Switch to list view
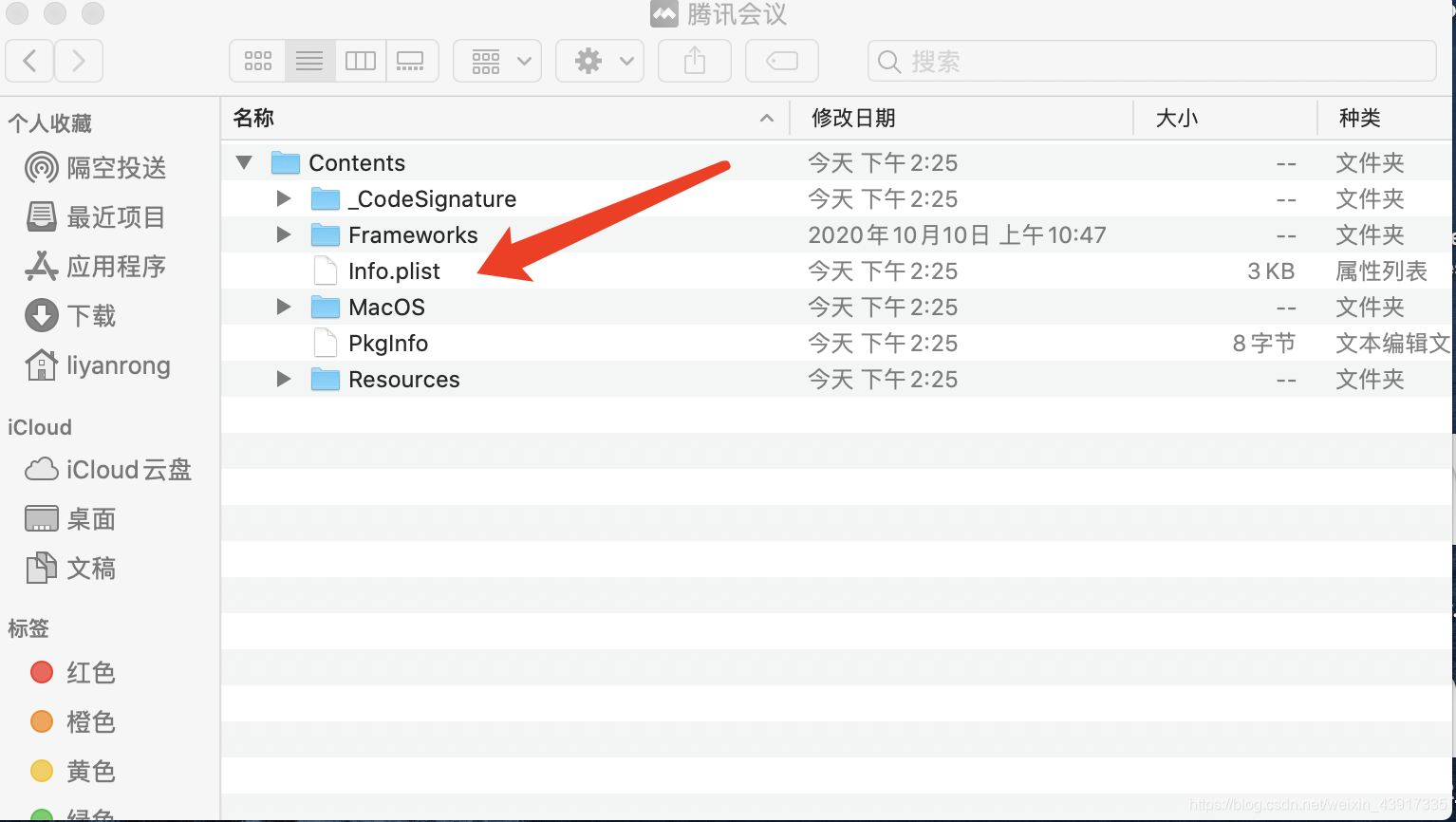The height and width of the screenshot is (822, 1456). click(x=309, y=62)
